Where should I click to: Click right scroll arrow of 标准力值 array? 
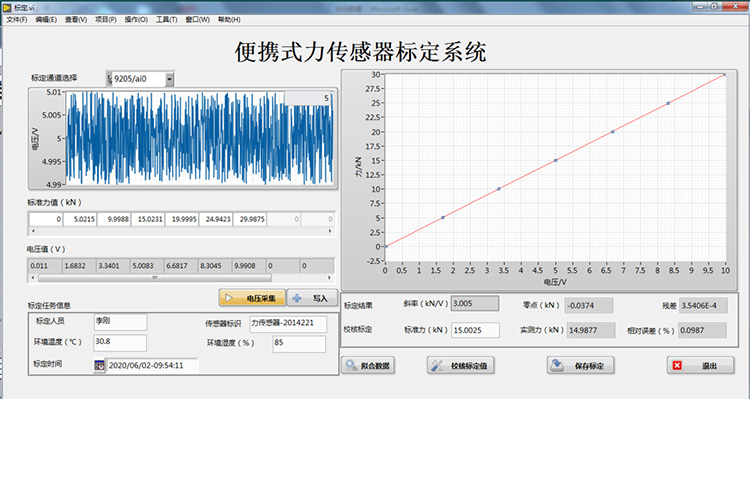click(329, 231)
